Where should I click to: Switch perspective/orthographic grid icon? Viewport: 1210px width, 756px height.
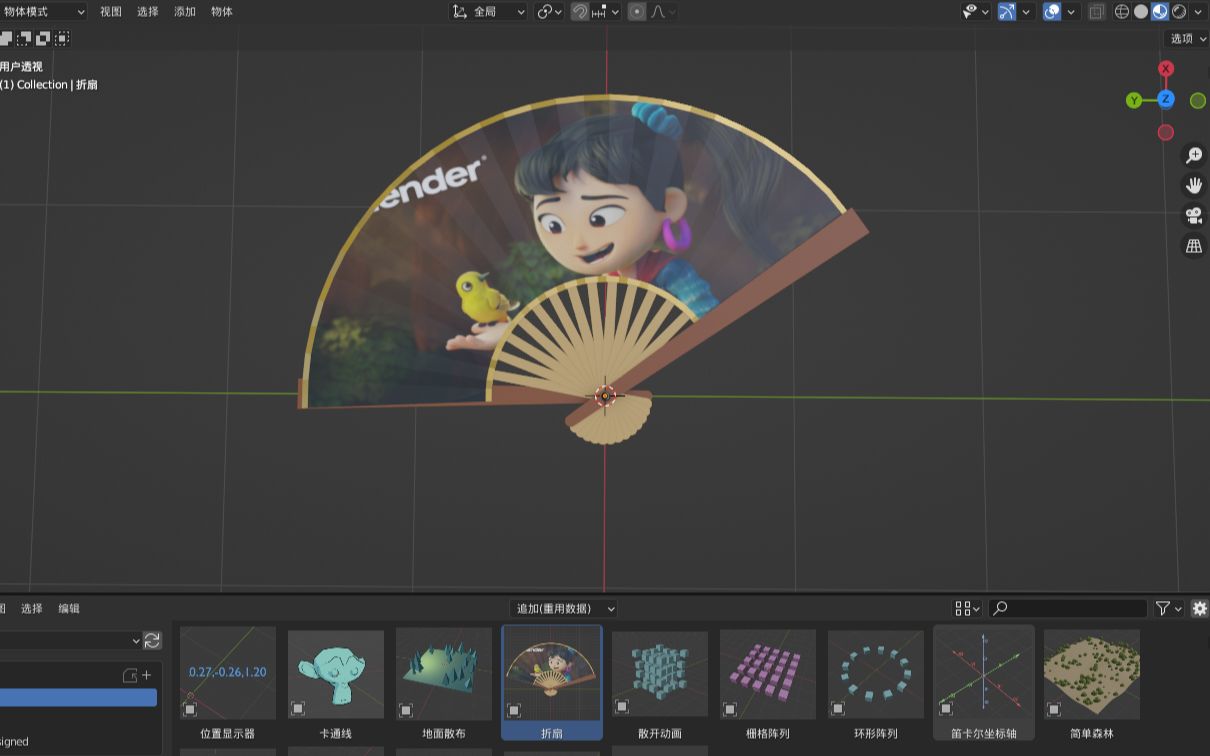click(x=1194, y=246)
